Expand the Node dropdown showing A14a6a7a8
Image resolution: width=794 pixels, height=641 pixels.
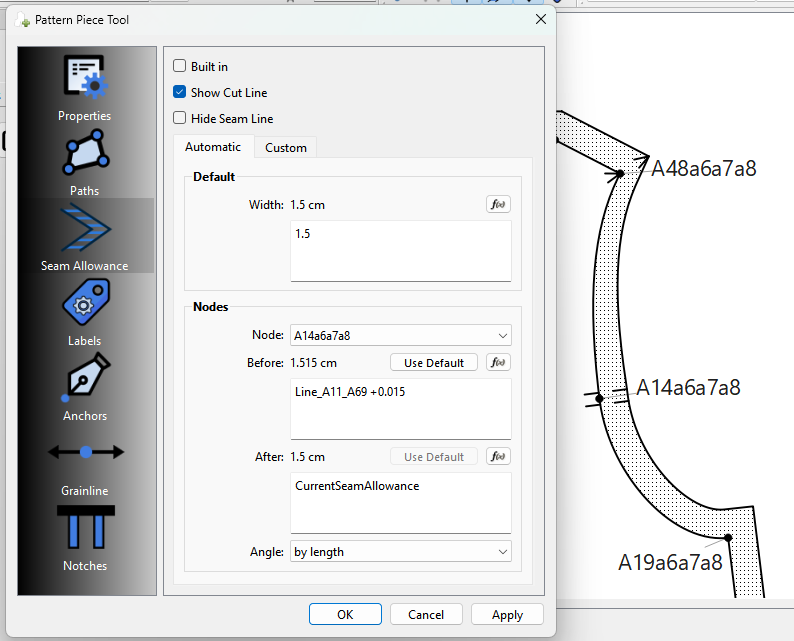tap(400, 336)
